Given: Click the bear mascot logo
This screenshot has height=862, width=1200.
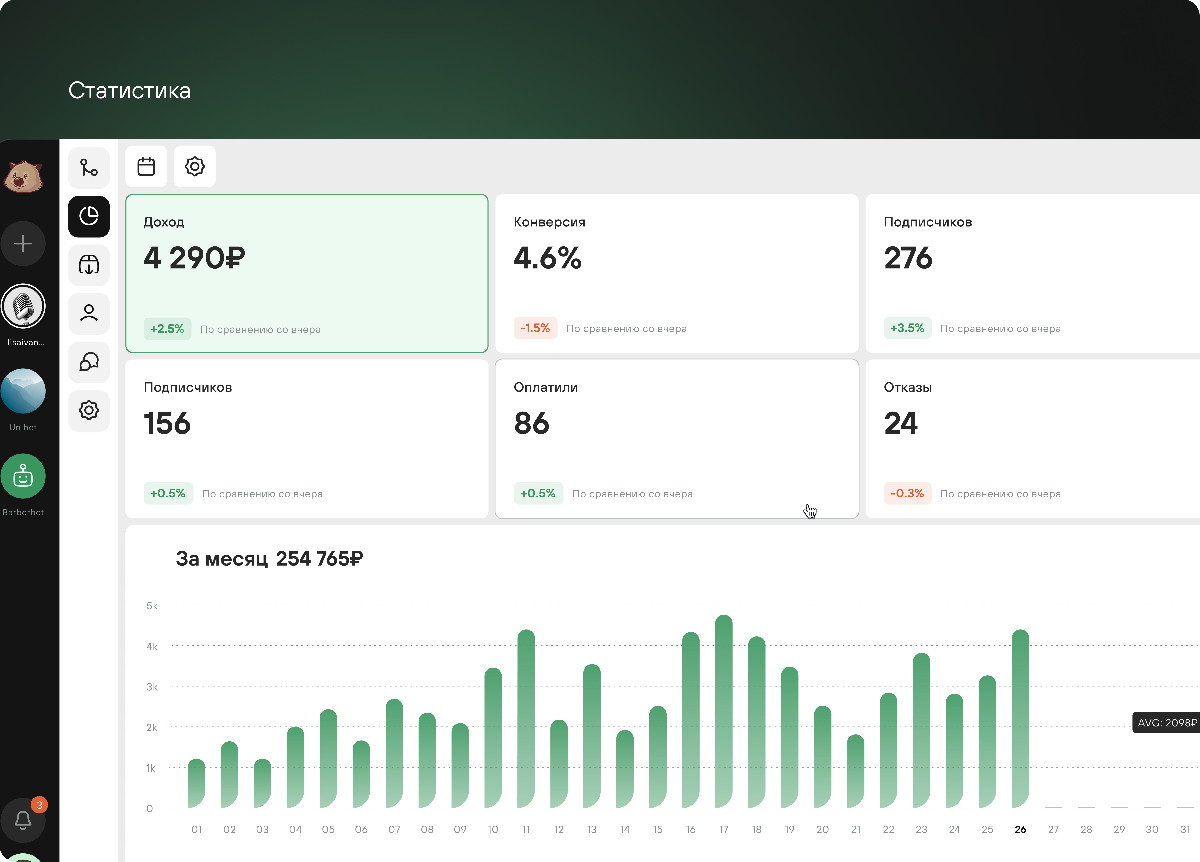Looking at the screenshot, I should [23, 178].
